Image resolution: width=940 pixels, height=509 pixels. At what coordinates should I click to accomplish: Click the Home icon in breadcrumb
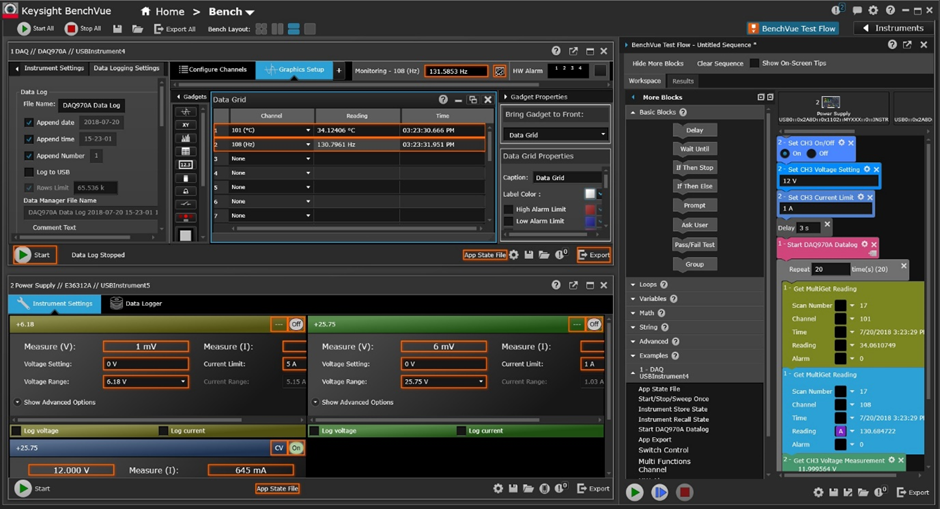(x=146, y=12)
